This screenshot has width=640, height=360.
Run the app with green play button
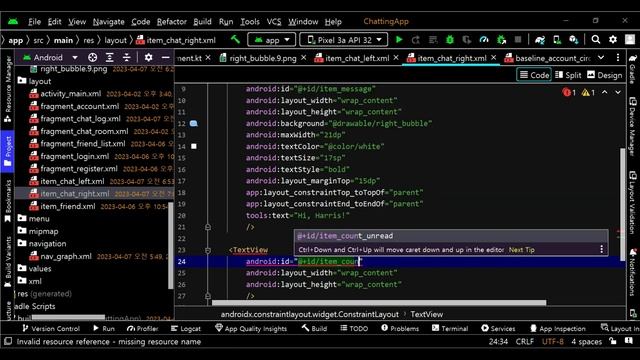[x=399, y=40]
